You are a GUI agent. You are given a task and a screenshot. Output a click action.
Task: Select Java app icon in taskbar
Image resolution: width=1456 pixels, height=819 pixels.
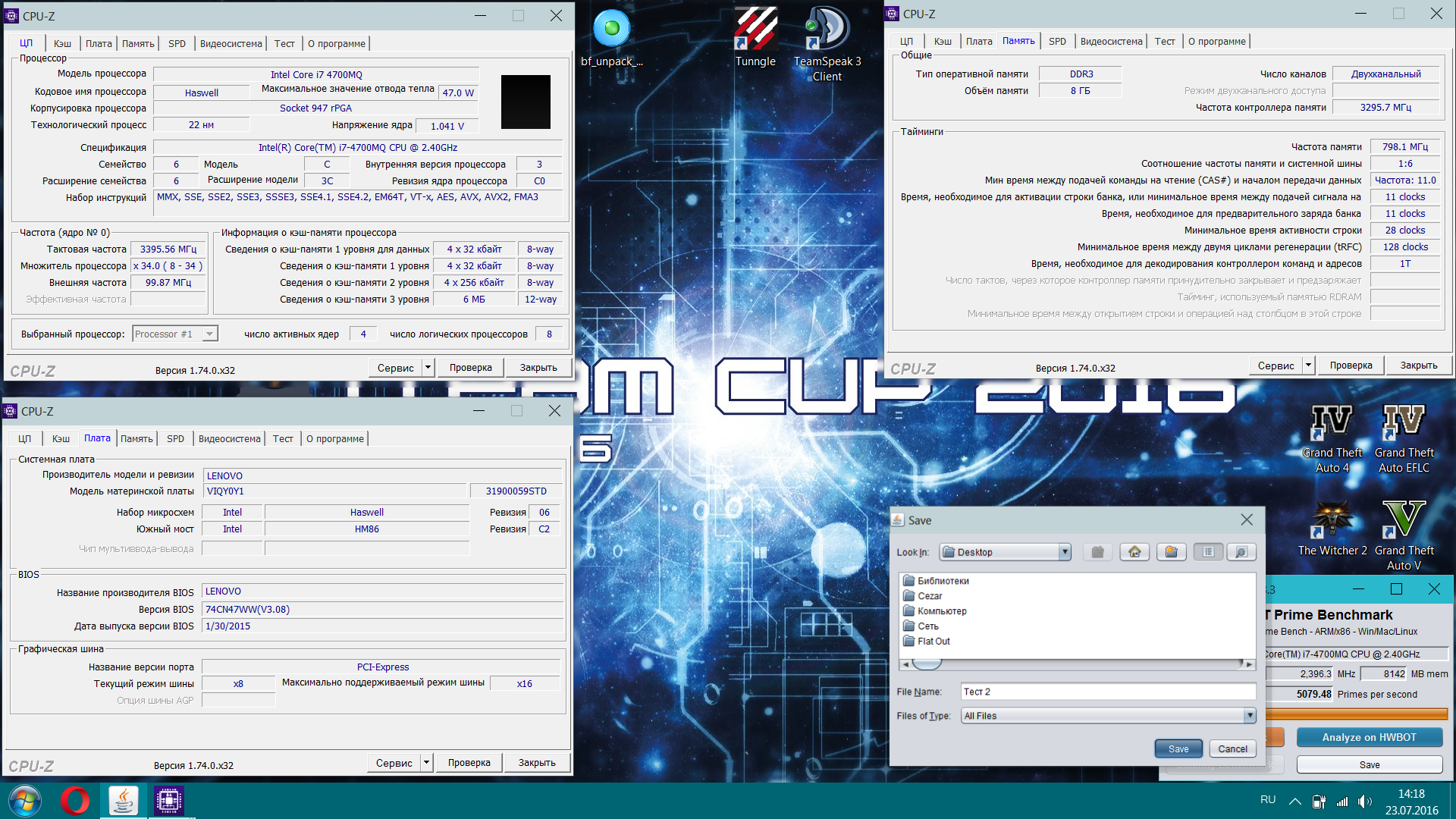coord(123,801)
